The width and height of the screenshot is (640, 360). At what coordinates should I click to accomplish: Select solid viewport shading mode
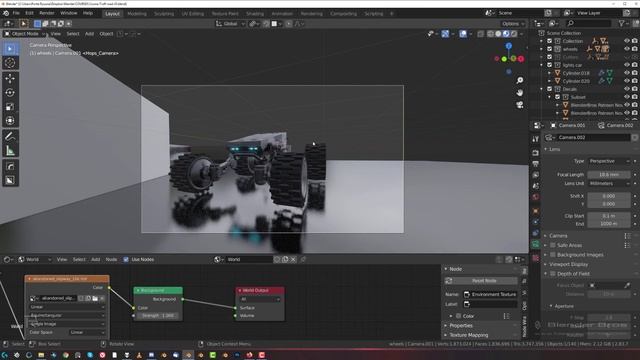click(498, 34)
